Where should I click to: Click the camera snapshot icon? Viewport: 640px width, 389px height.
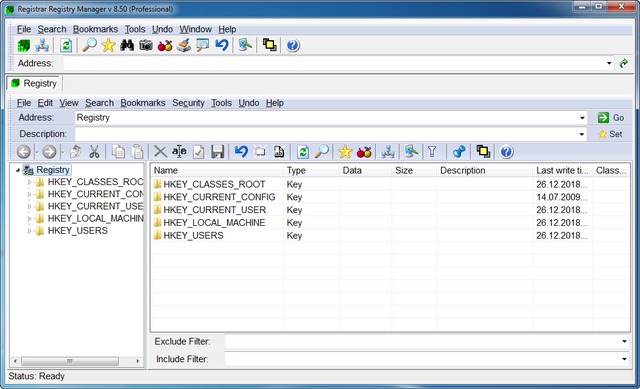coord(146,45)
